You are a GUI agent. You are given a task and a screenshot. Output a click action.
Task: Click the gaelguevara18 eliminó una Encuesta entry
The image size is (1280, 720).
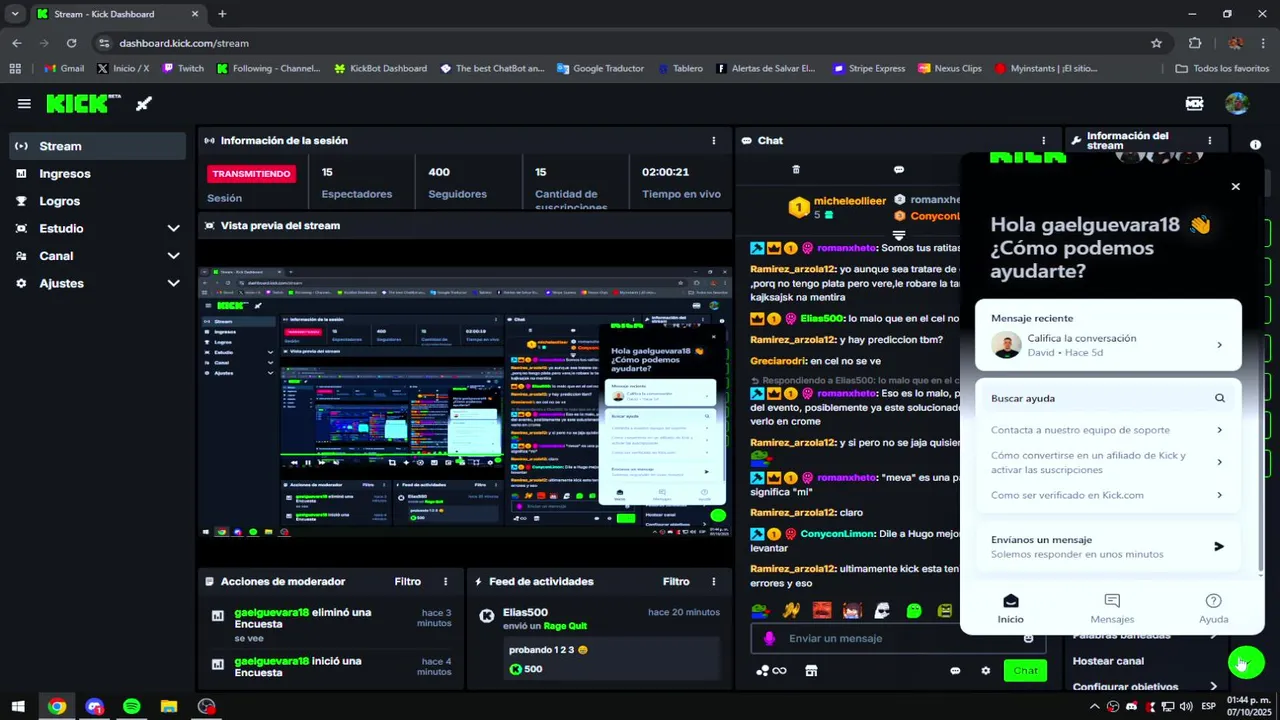pyautogui.click(x=331, y=624)
